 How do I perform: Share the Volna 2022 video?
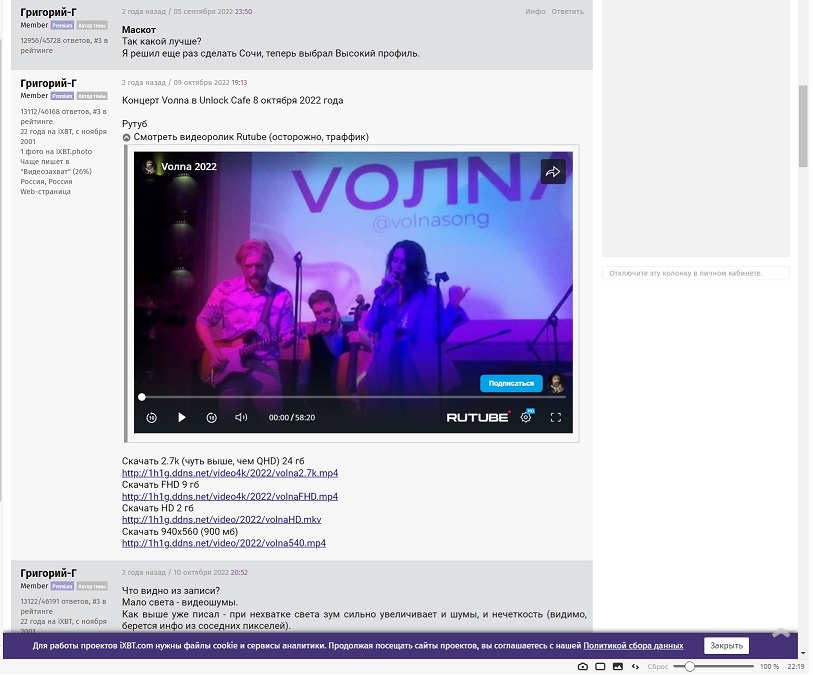pyautogui.click(x=553, y=172)
